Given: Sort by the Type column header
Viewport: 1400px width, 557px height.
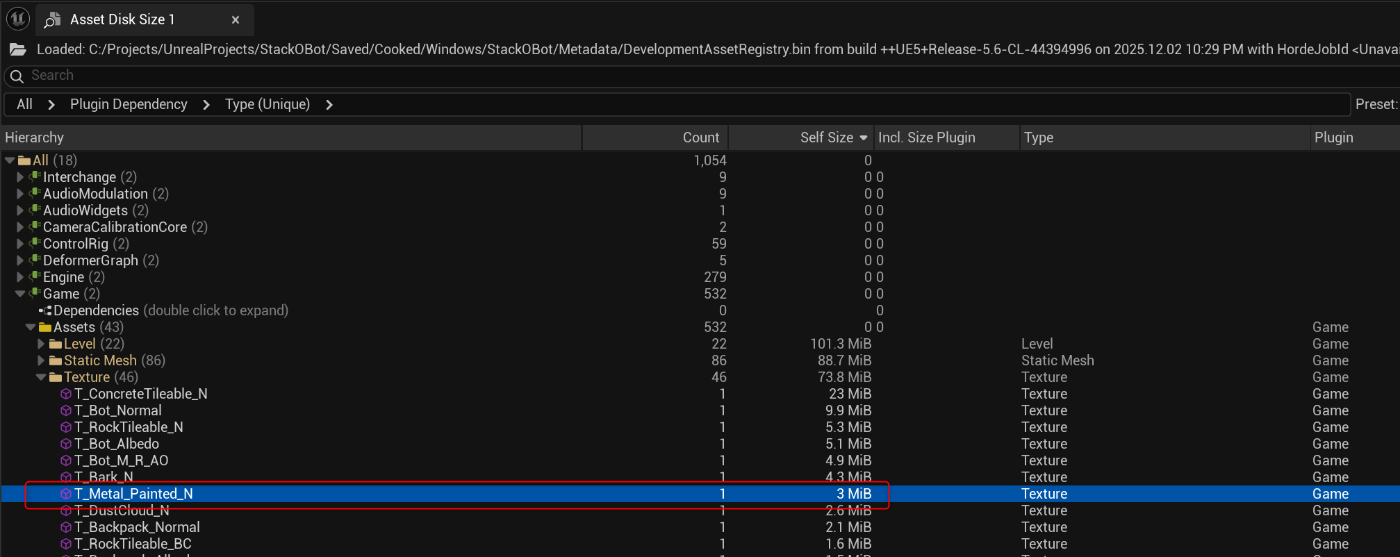Looking at the screenshot, I should click(1165, 138).
